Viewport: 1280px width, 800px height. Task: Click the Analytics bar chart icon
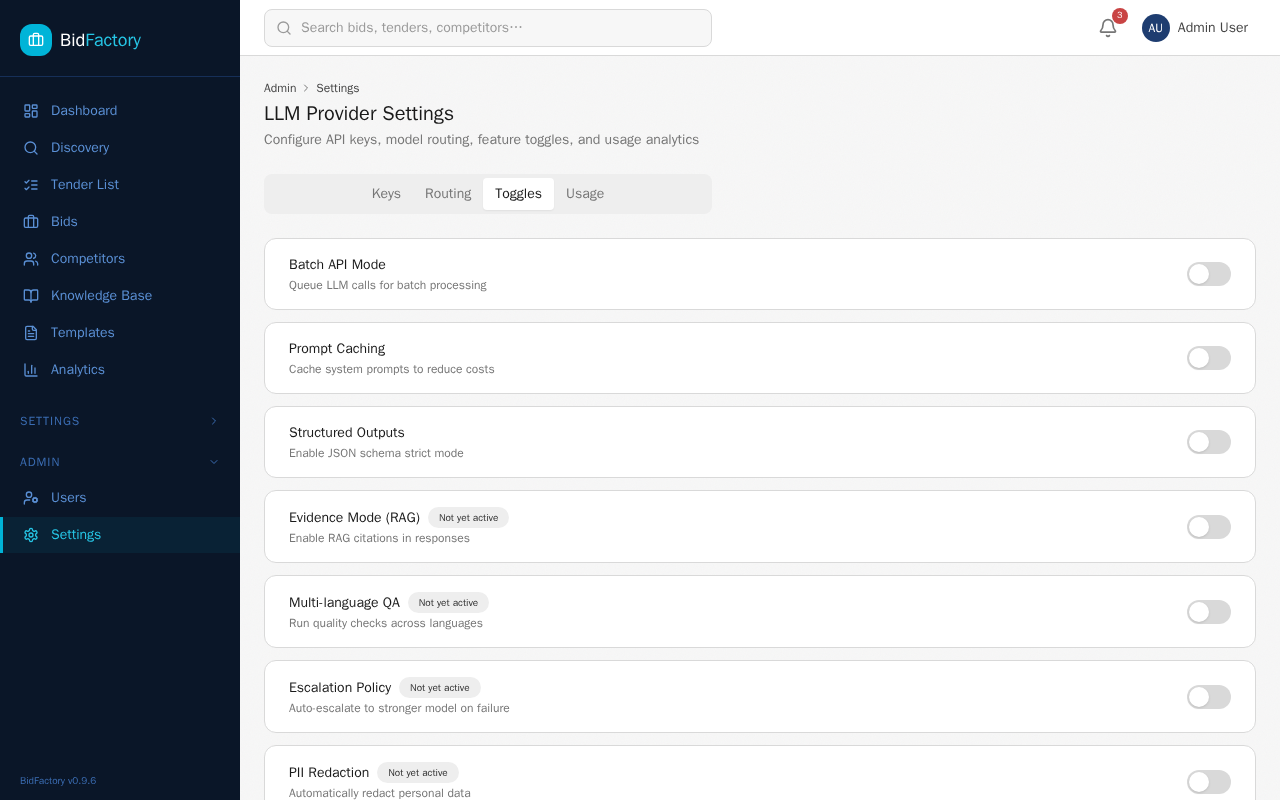(x=31, y=370)
